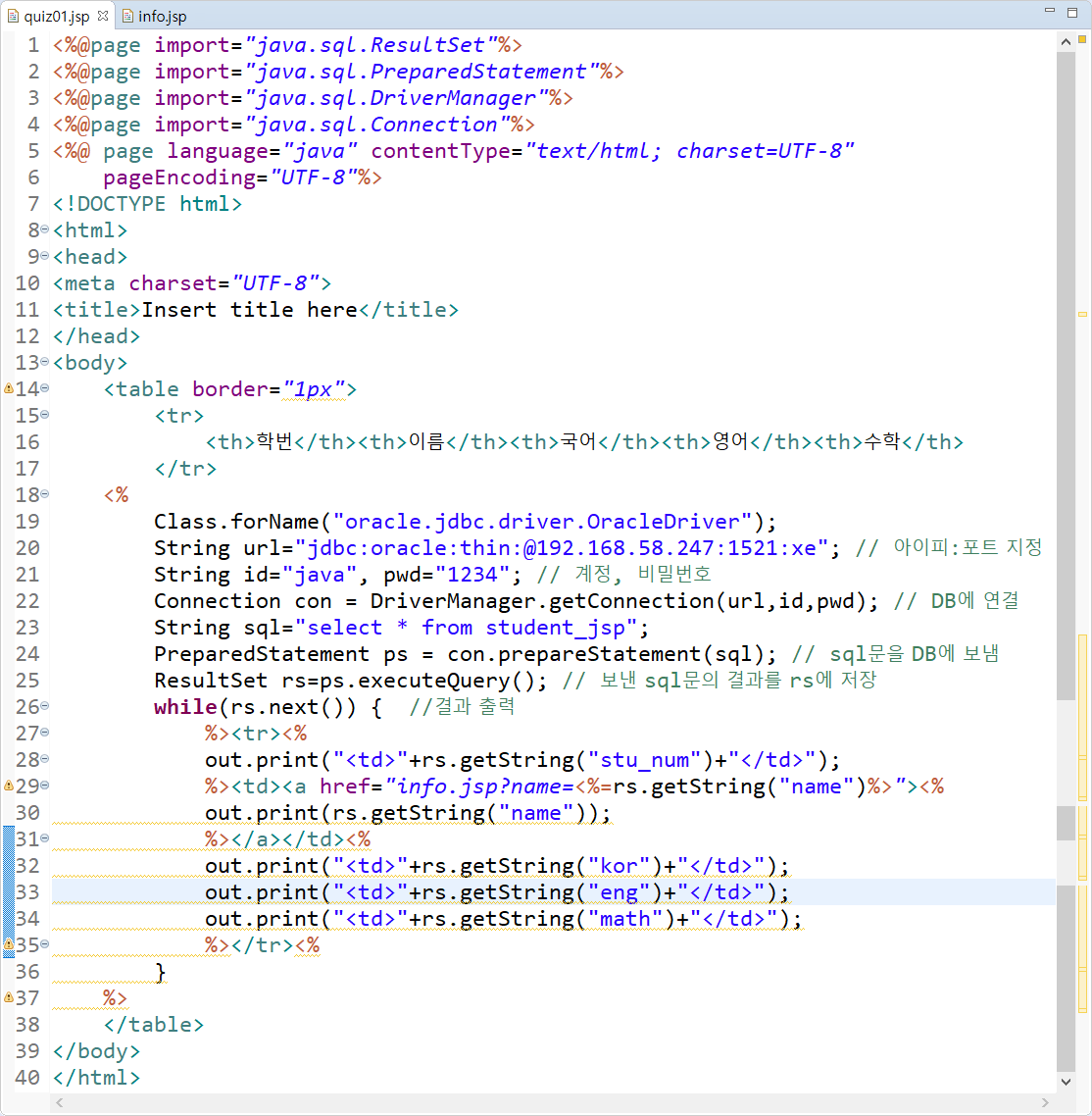Image resolution: width=1092 pixels, height=1116 pixels.
Task: Collapse the body tag fold on line 13
Action: 45,362
